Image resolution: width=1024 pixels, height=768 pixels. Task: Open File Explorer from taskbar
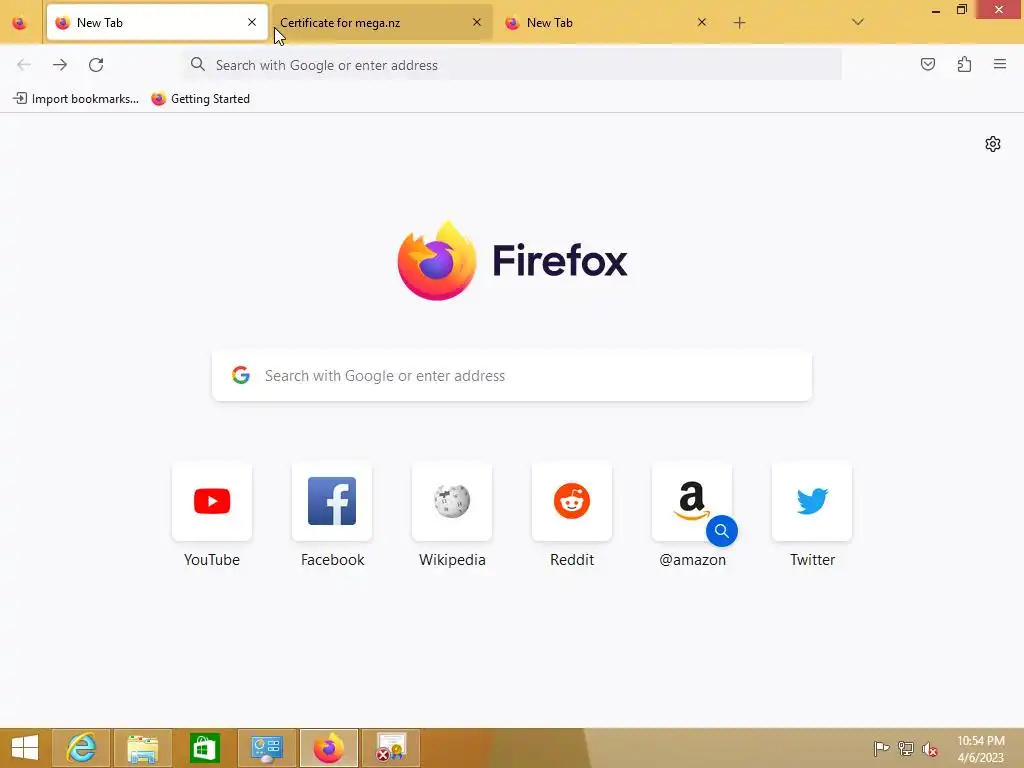tap(143, 748)
